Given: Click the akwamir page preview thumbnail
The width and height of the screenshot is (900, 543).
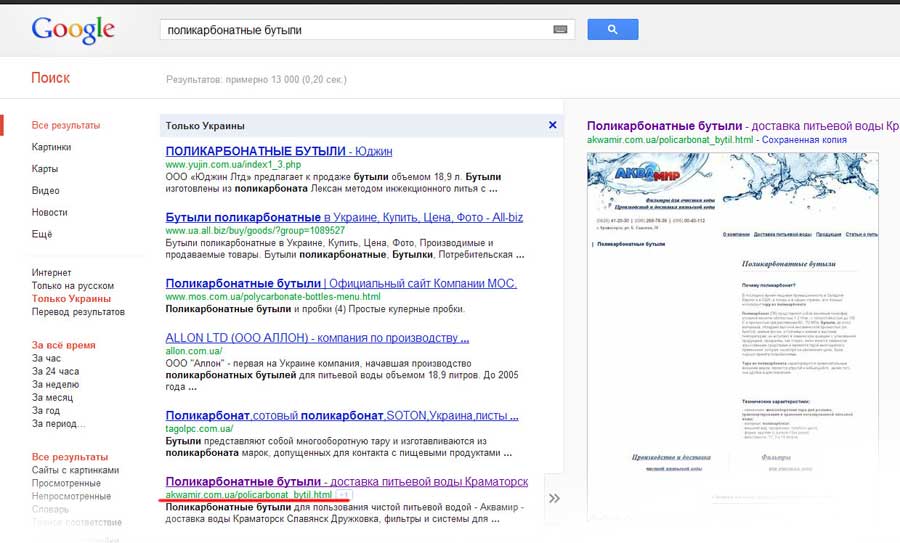Looking at the screenshot, I should 732,336.
